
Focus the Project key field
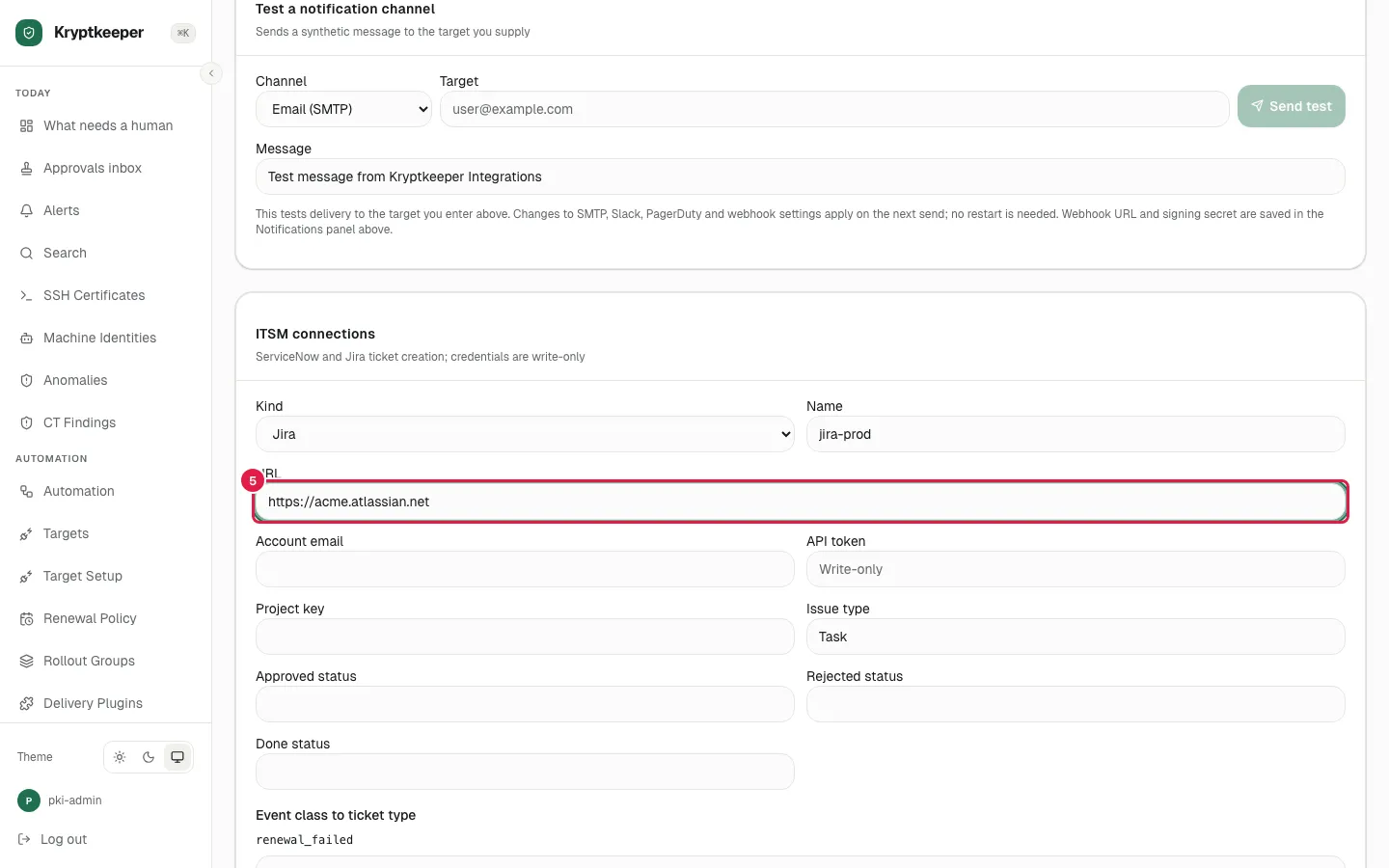pyautogui.click(x=525, y=637)
